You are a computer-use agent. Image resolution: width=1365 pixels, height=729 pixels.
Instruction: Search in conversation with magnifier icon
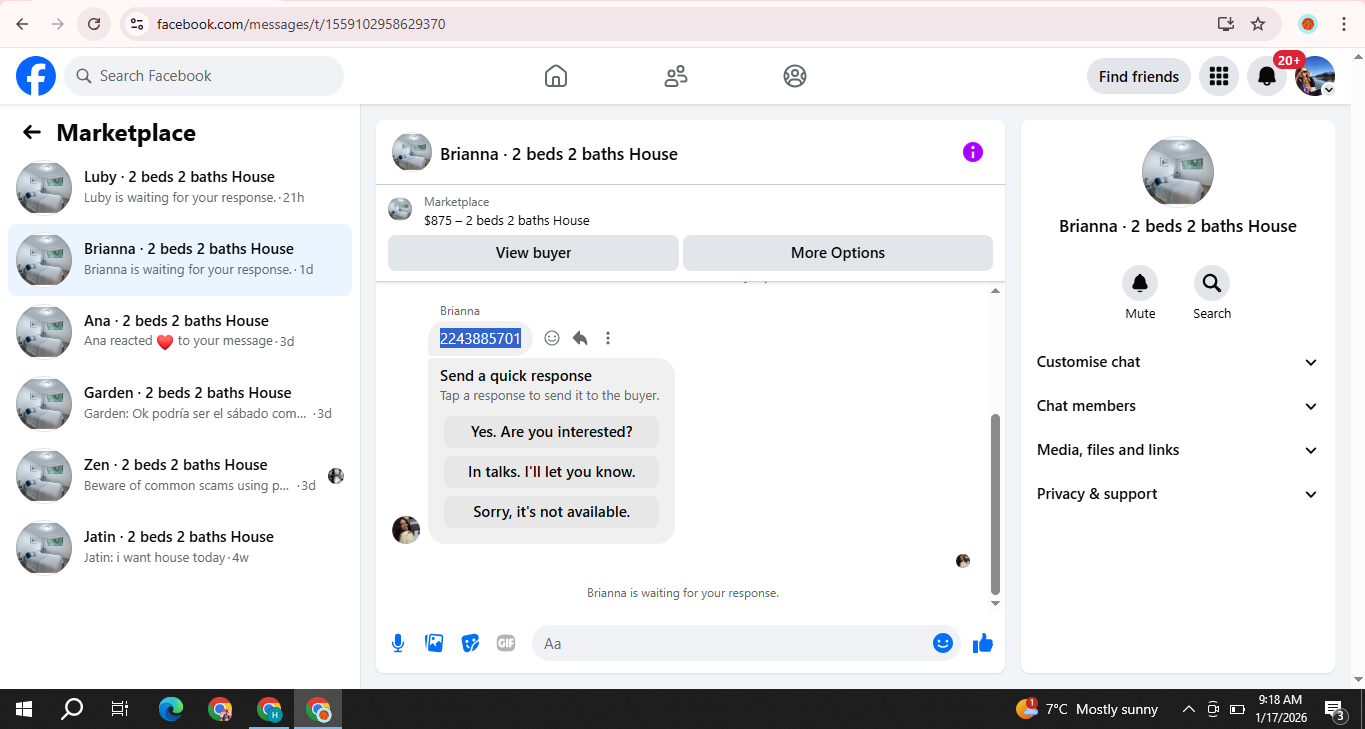(1212, 283)
